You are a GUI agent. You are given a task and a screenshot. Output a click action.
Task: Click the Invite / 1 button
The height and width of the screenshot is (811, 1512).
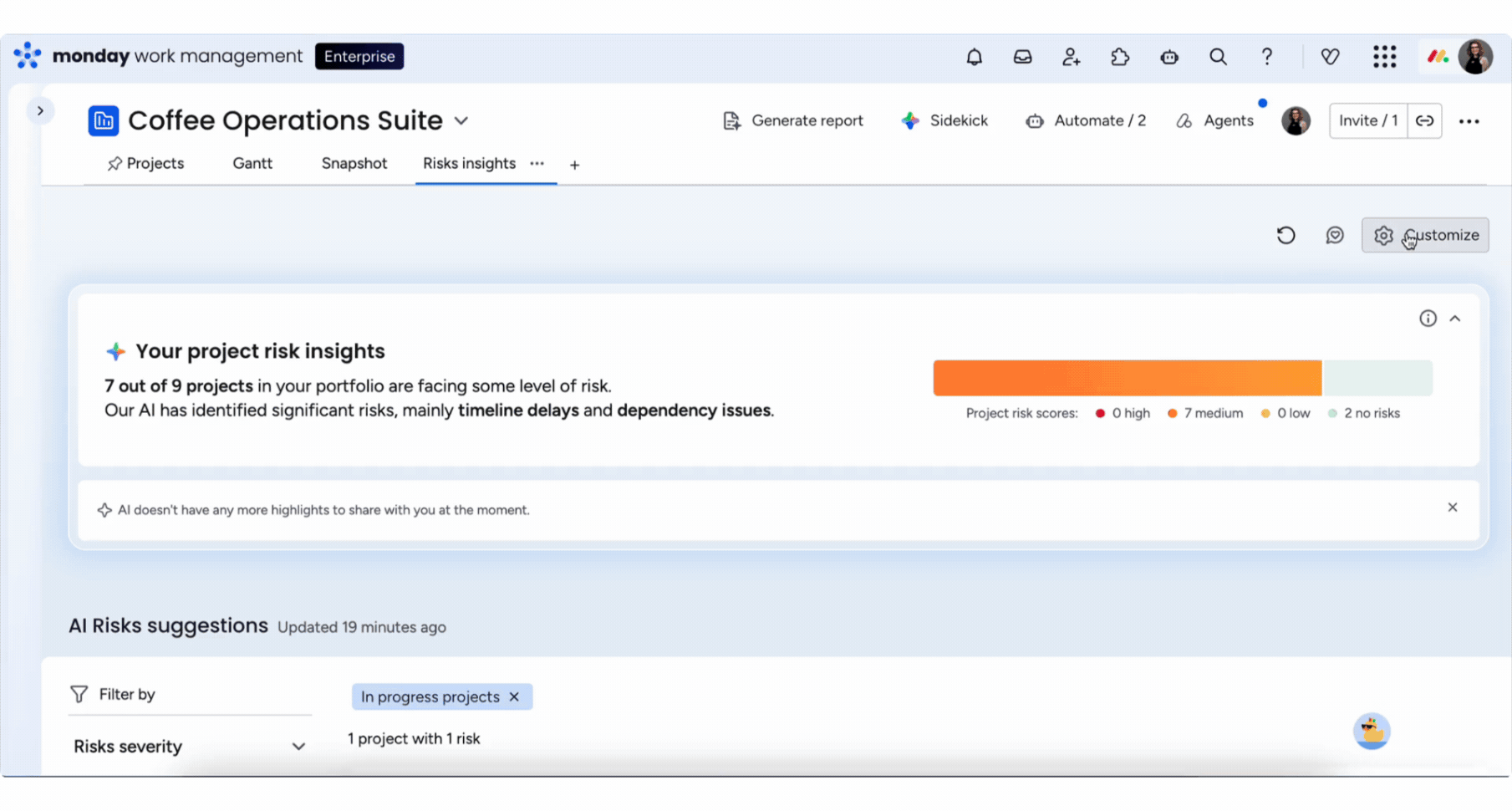(1368, 121)
